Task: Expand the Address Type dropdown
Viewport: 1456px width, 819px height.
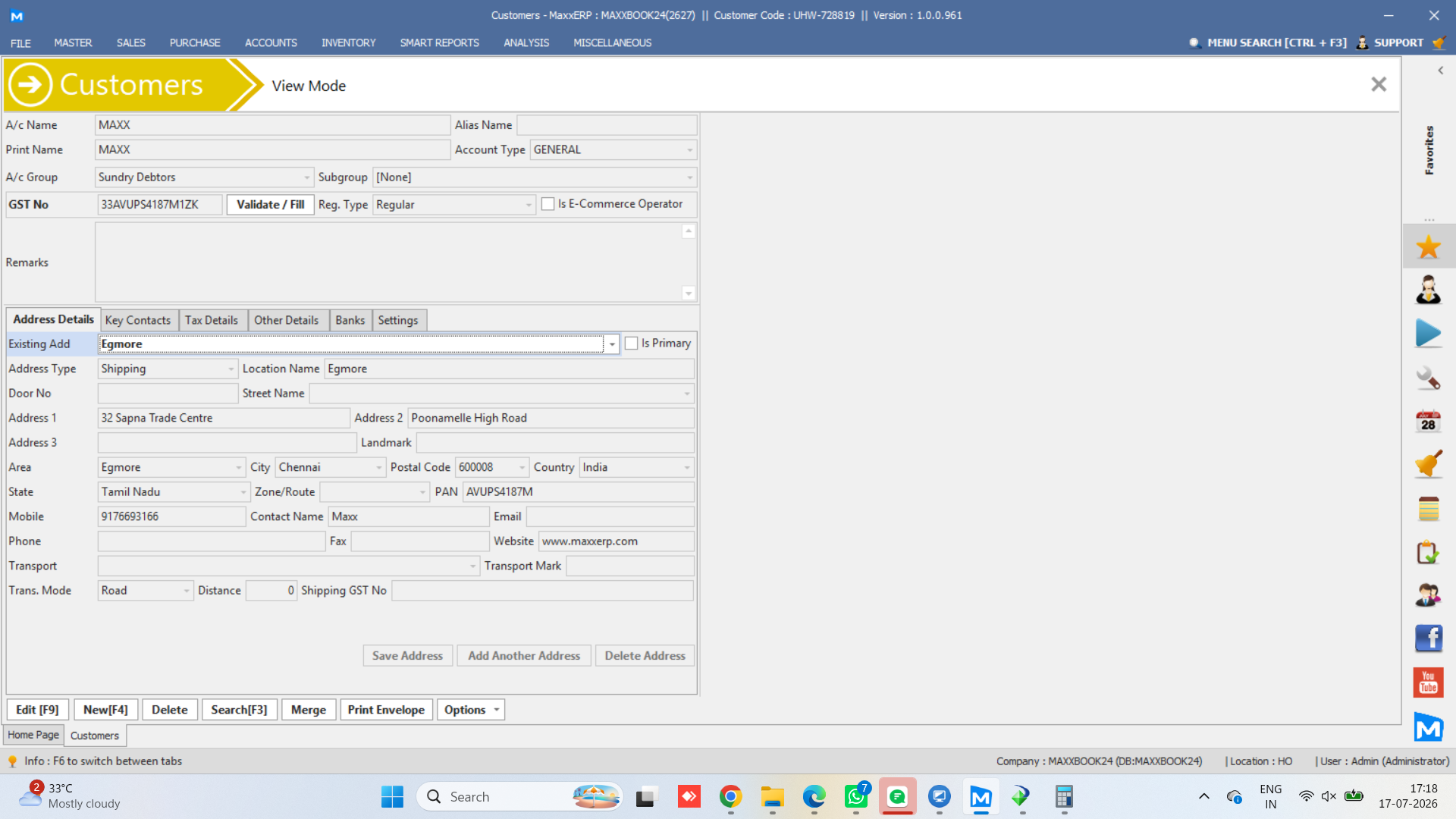Action: coord(231,369)
